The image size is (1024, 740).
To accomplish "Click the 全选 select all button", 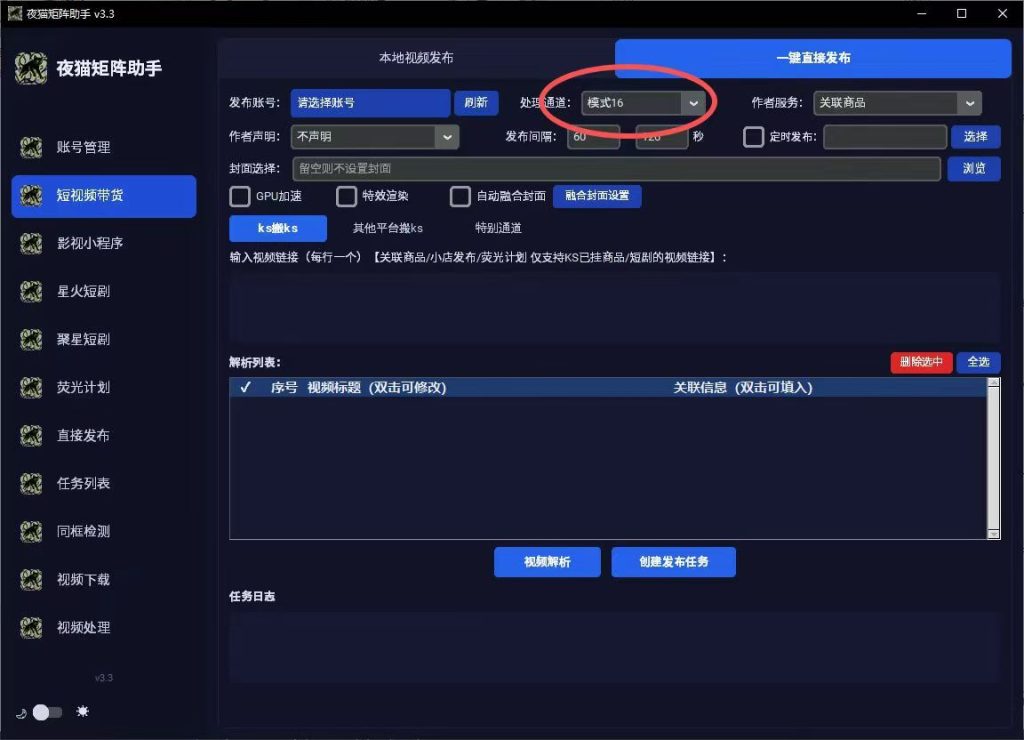I will tap(978, 362).
